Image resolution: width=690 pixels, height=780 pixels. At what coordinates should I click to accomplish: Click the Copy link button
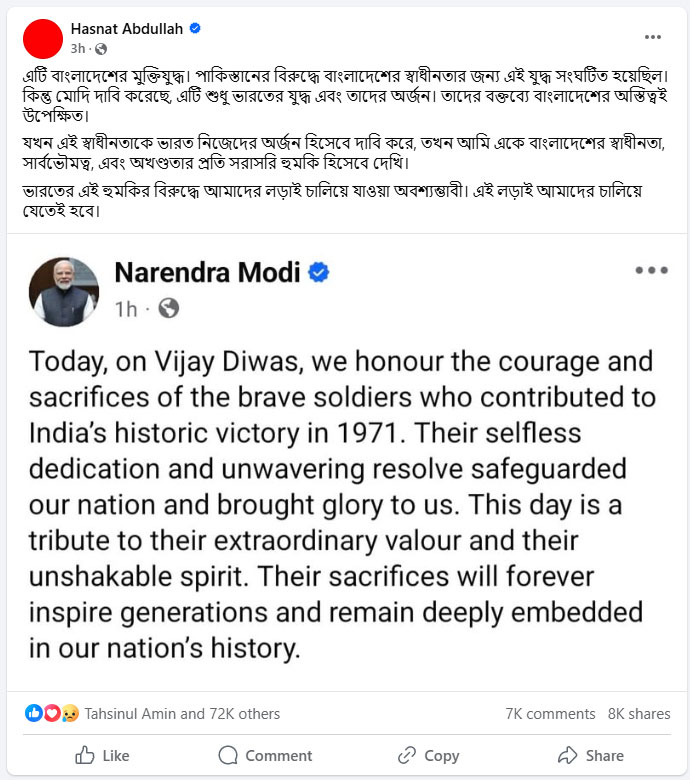pos(428,755)
